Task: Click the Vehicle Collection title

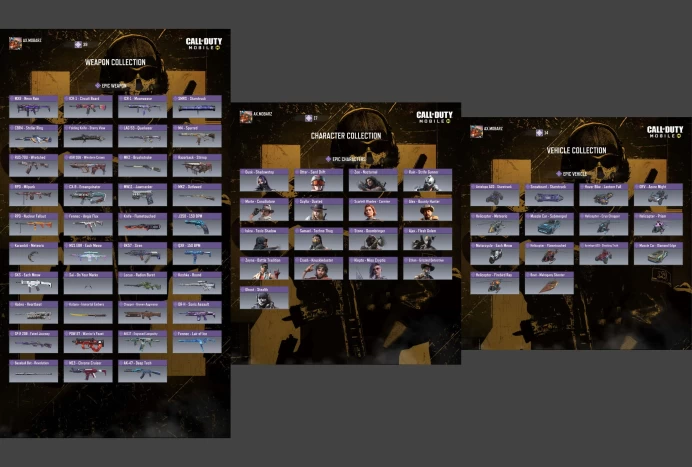Action: (x=576, y=151)
